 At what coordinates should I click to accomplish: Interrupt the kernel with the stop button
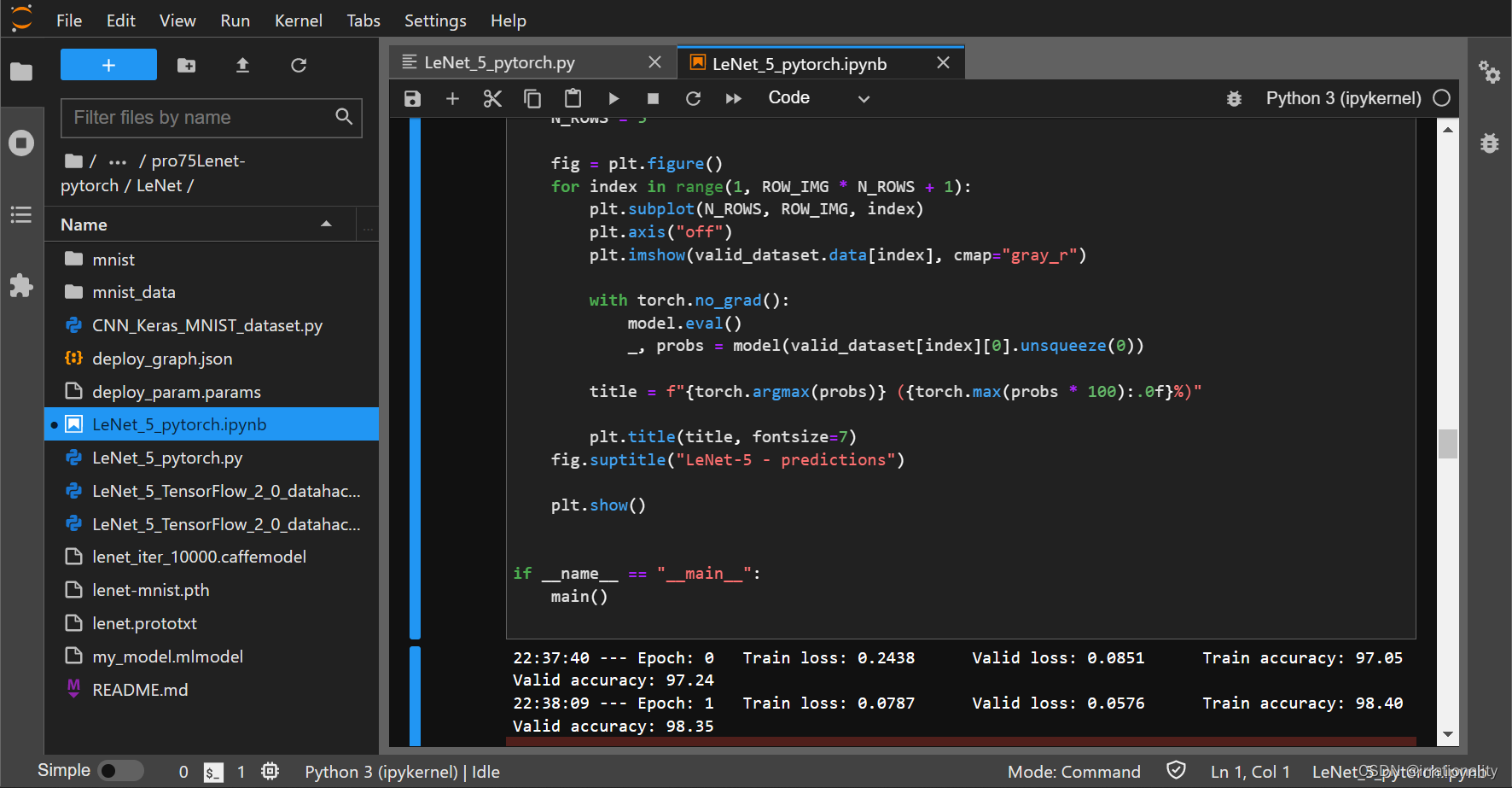[x=653, y=98]
